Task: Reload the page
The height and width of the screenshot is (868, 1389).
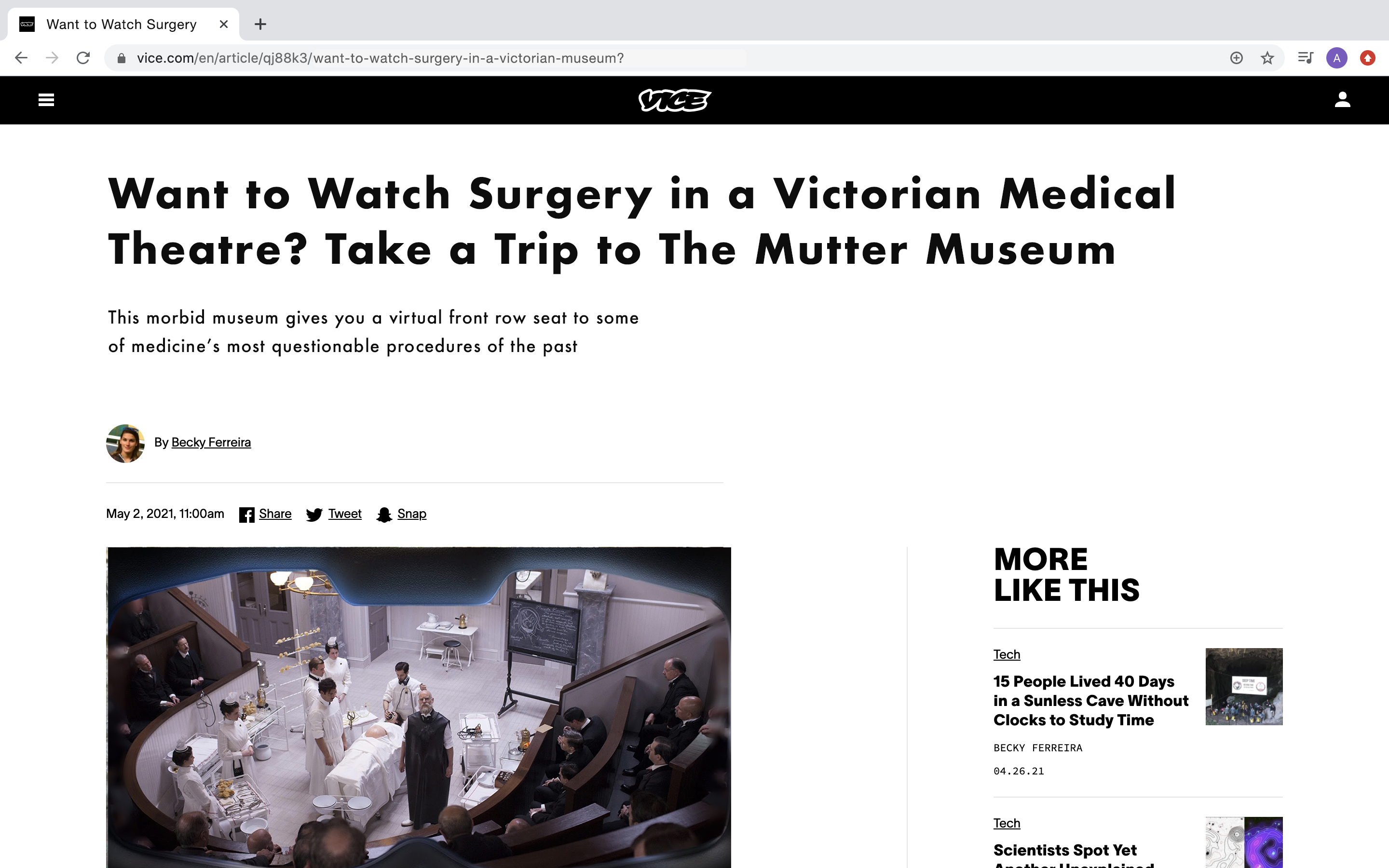Action: (83, 58)
